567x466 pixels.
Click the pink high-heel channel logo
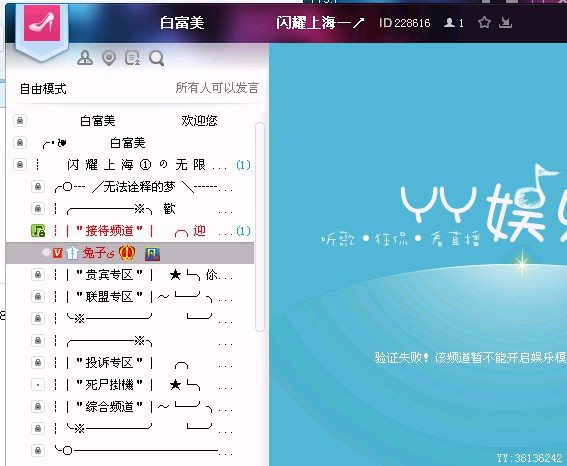[x=42, y=23]
